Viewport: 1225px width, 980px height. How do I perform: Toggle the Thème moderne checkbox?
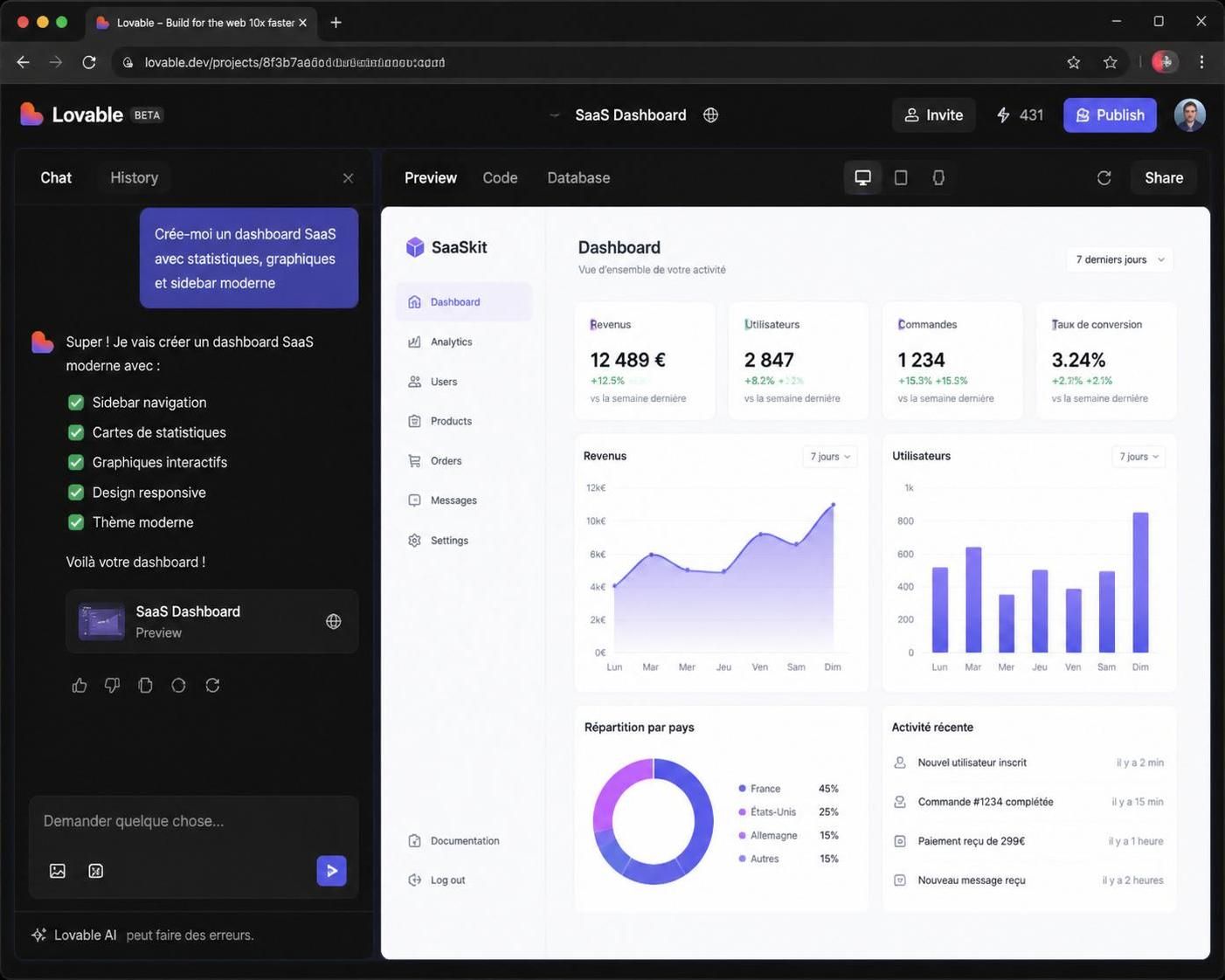pyautogui.click(x=76, y=522)
